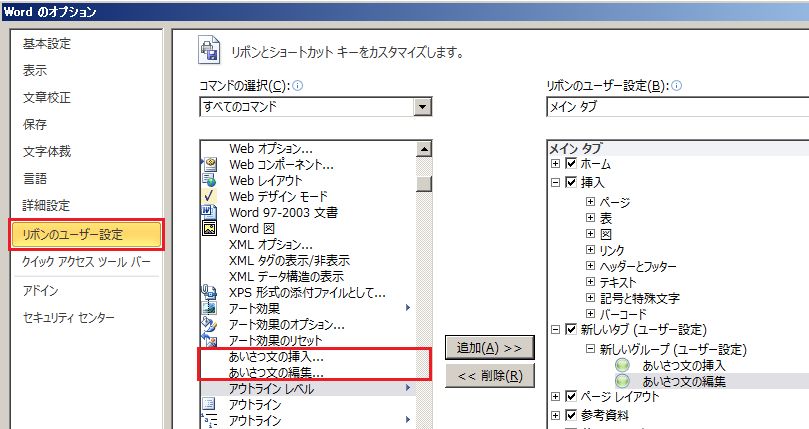Viewport: 809px width, 429px height.
Task: Open the すべてのコマンド dropdown
Action: pyautogui.click(x=423, y=107)
